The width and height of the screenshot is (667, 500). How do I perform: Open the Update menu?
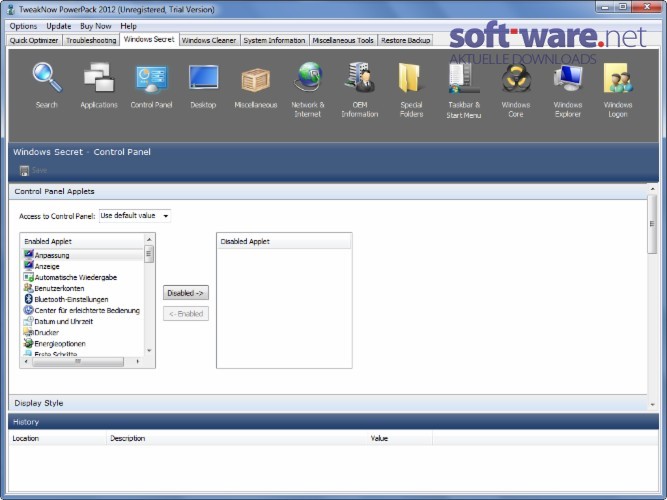click(59, 26)
